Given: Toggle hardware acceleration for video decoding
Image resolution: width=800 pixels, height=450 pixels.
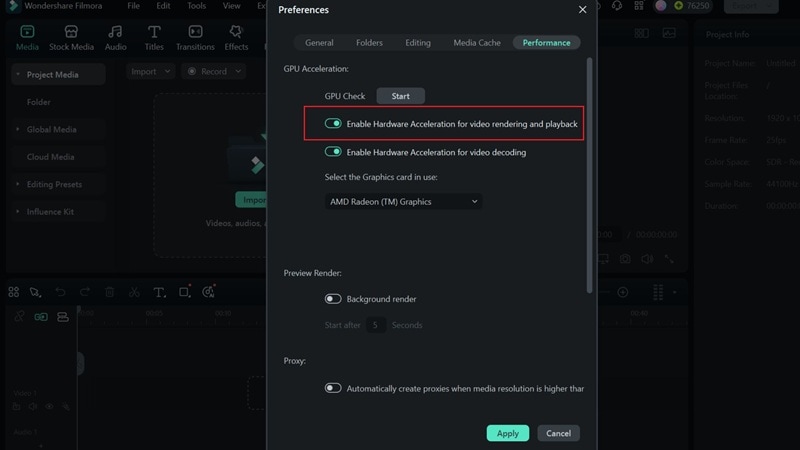Looking at the screenshot, I should pyautogui.click(x=333, y=152).
